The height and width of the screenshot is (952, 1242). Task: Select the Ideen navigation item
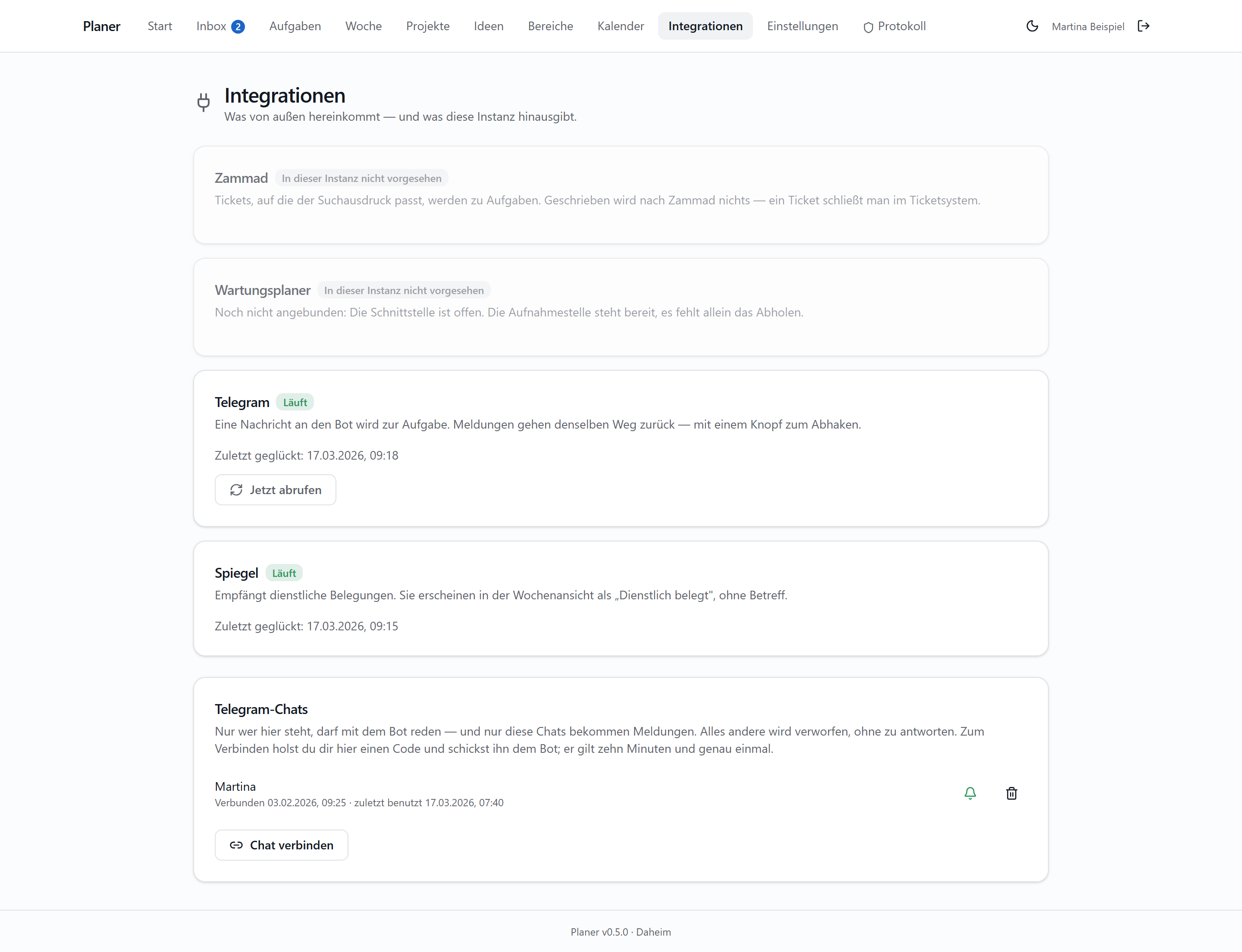(x=488, y=26)
